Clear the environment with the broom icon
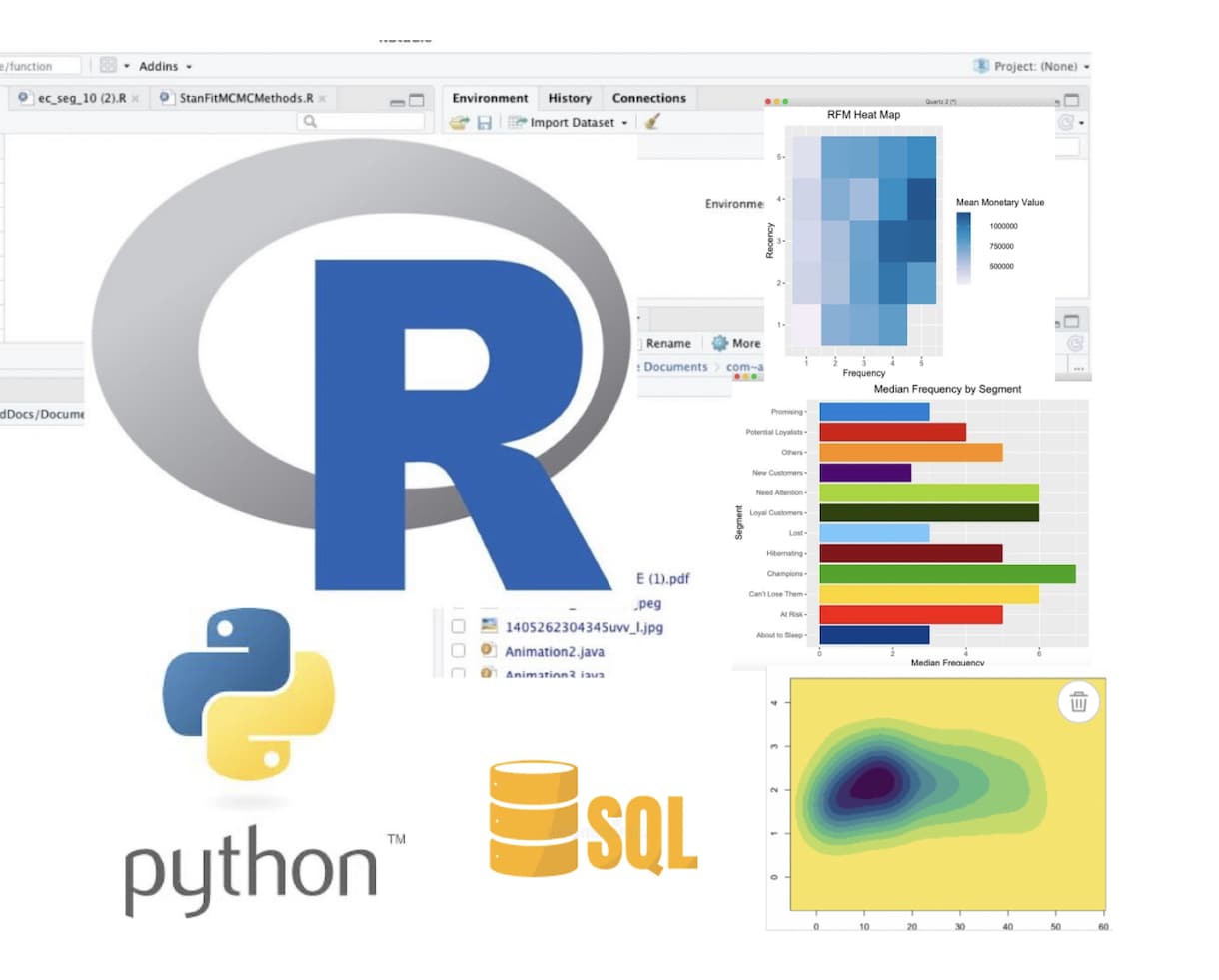Viewport: 1219px width, 980px height. (651, 122)
